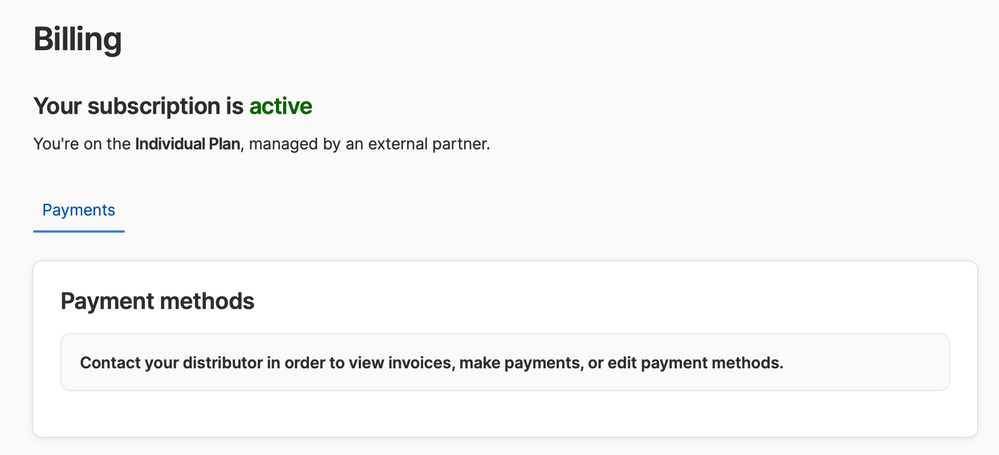Click the "You're on the" text

82,144
